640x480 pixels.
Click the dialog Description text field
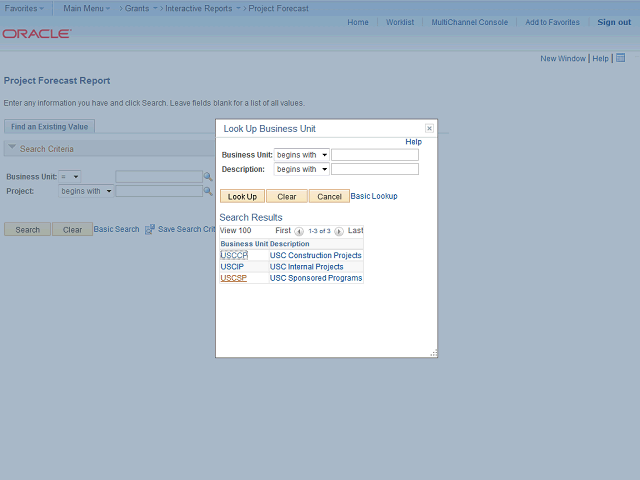pos(375,169)
